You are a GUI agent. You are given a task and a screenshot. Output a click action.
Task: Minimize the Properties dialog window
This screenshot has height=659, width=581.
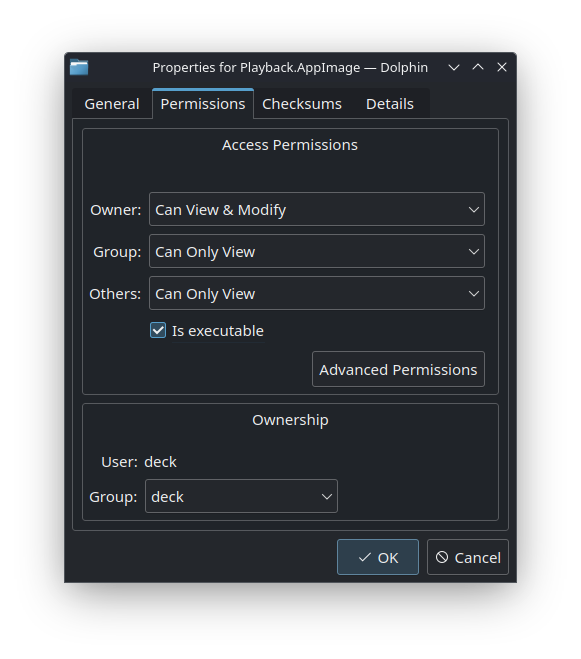click(454, 67)
